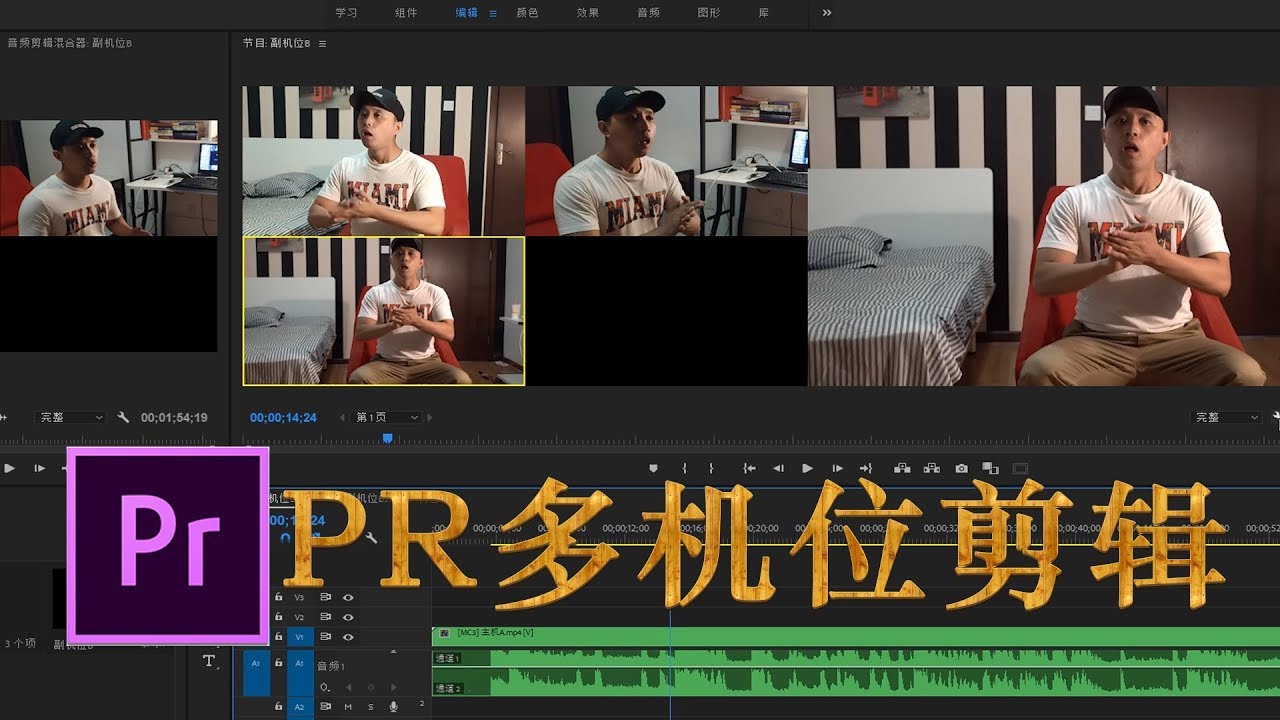The image size is (1280, 720).
Task: Go to In point button
Action: pos(749,468)
